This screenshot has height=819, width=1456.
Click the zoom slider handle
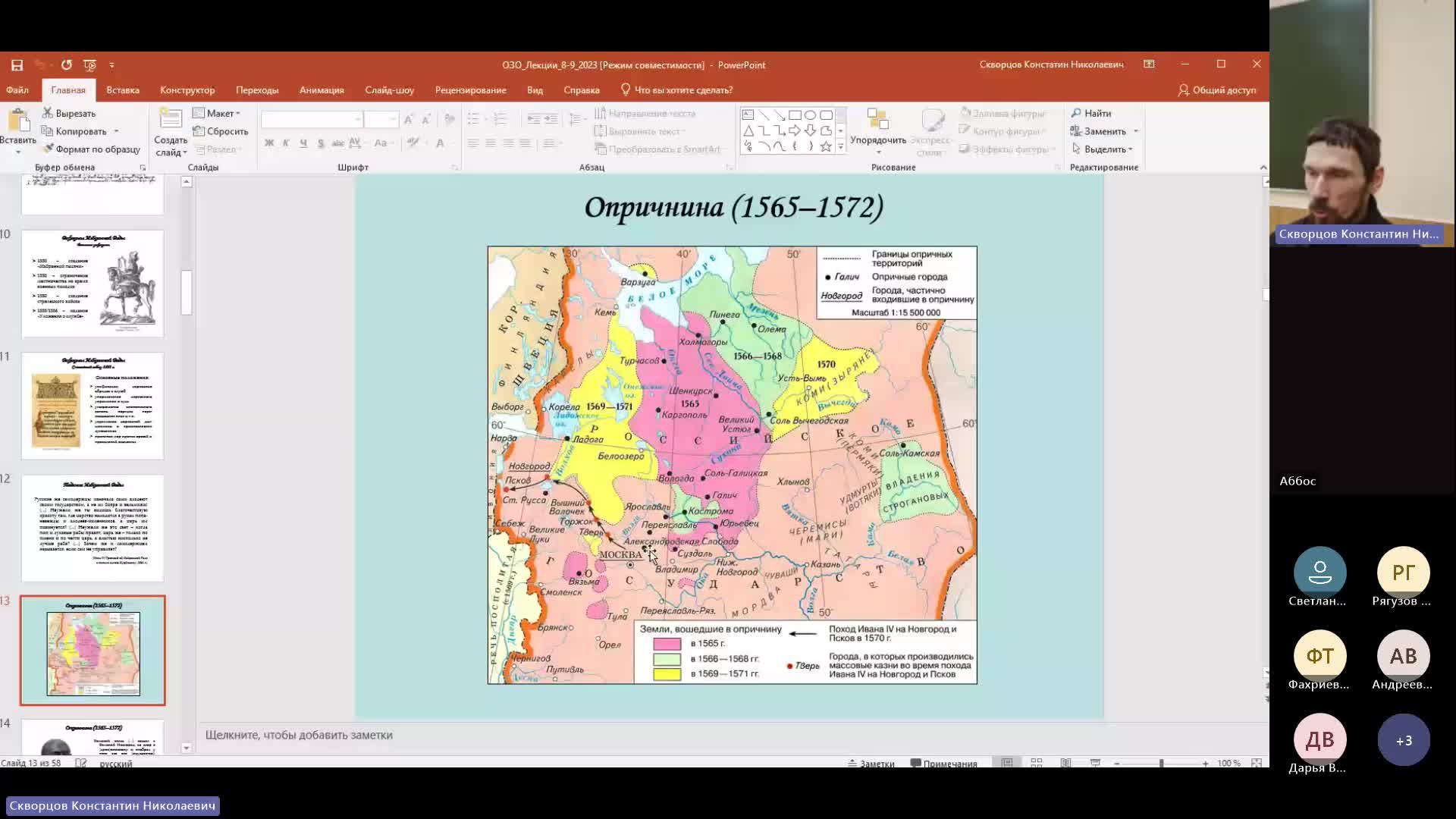pos(1161,763)
